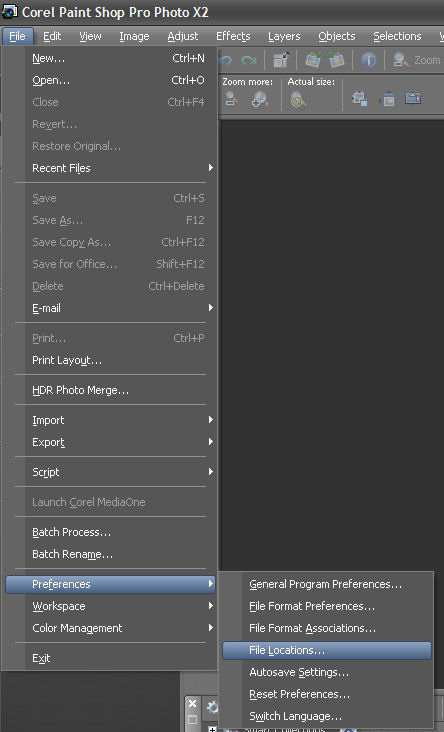
Task: Close the bottom palette with its X
Action: coord(192,704)
